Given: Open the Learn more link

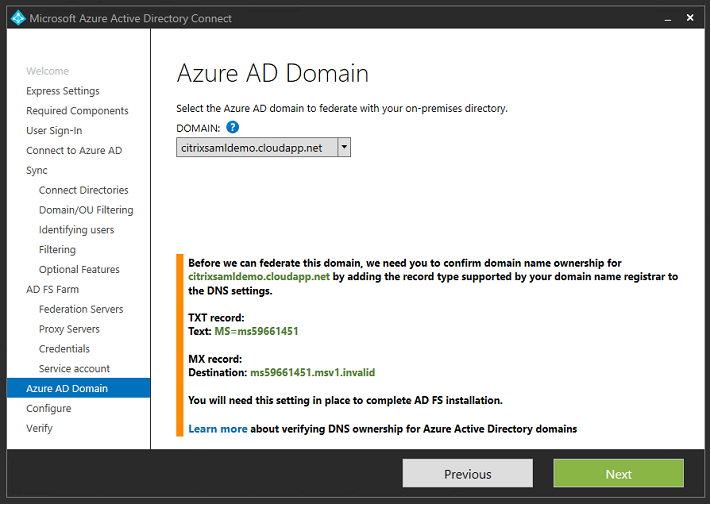Looking at the screenshot, I should click(x=218, y=429).
